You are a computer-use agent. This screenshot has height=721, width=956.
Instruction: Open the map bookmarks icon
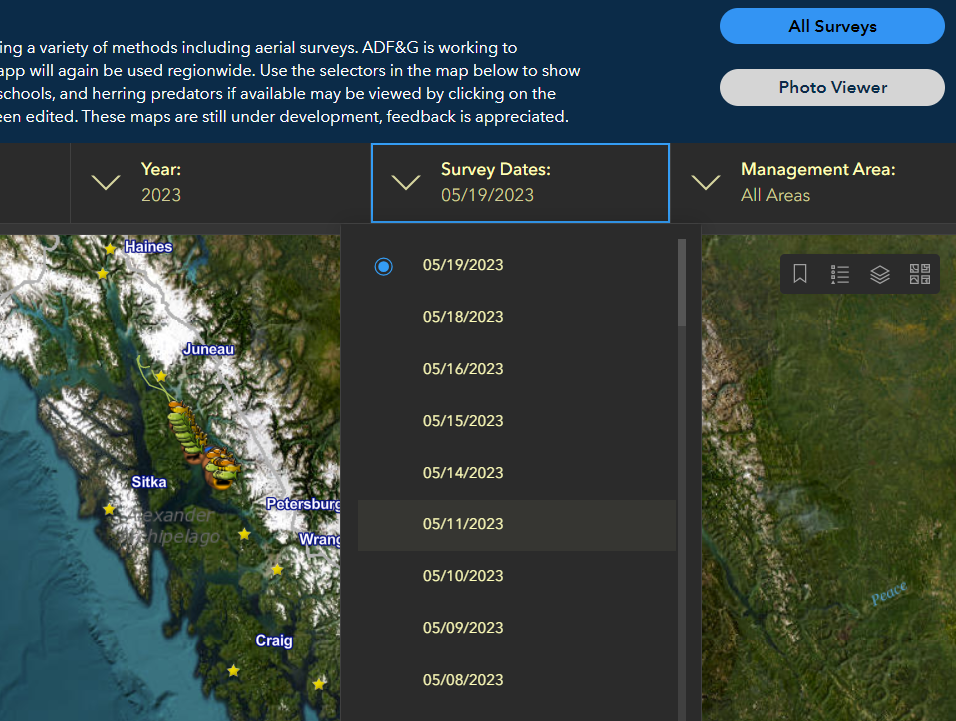pos(800,274)
